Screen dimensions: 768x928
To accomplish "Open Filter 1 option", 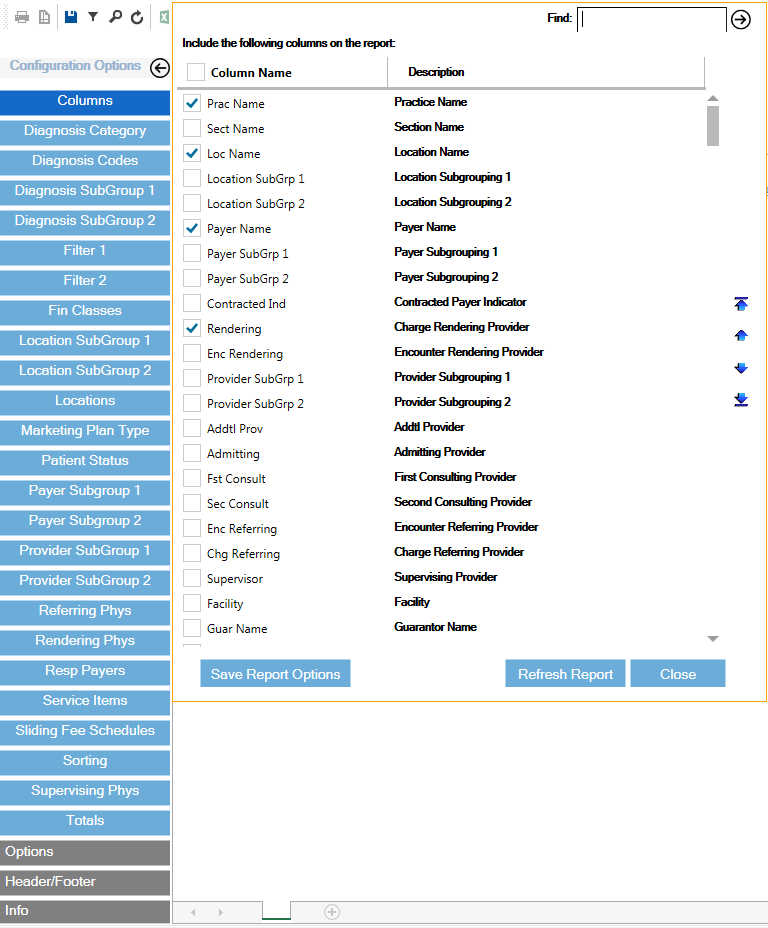I will [85, 252].
